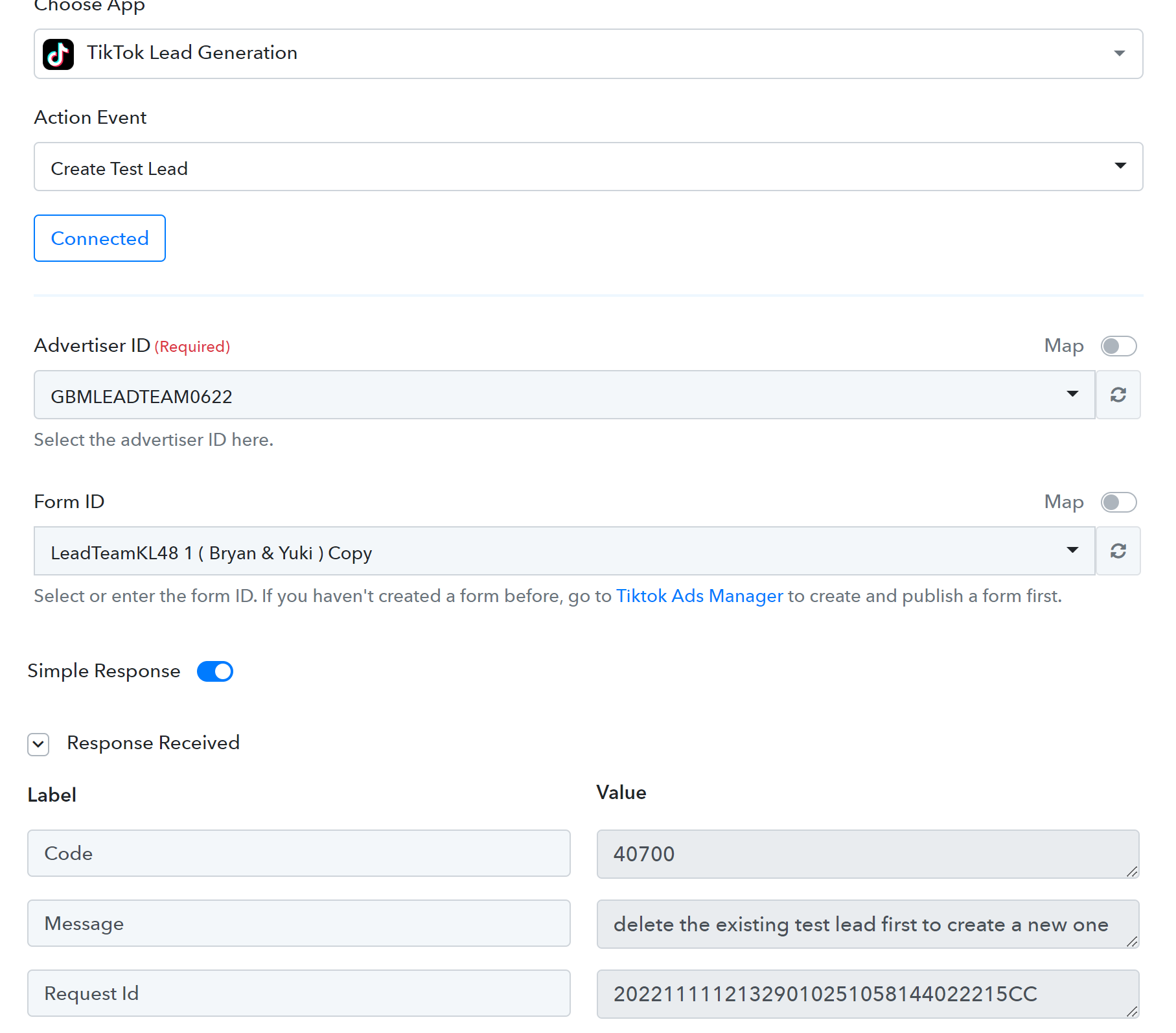1176x1033 pixels.
Task: Click the Form ID label
Action: (x=69, y=502)
